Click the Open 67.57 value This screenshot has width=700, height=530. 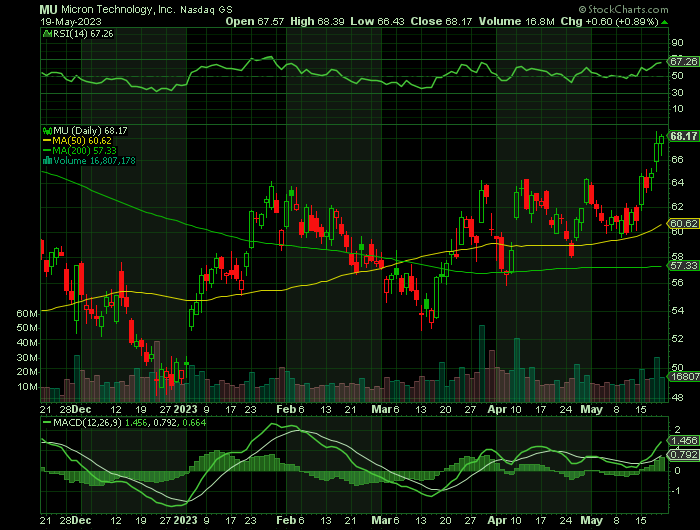pyautogui.click(x=254, y=21)
